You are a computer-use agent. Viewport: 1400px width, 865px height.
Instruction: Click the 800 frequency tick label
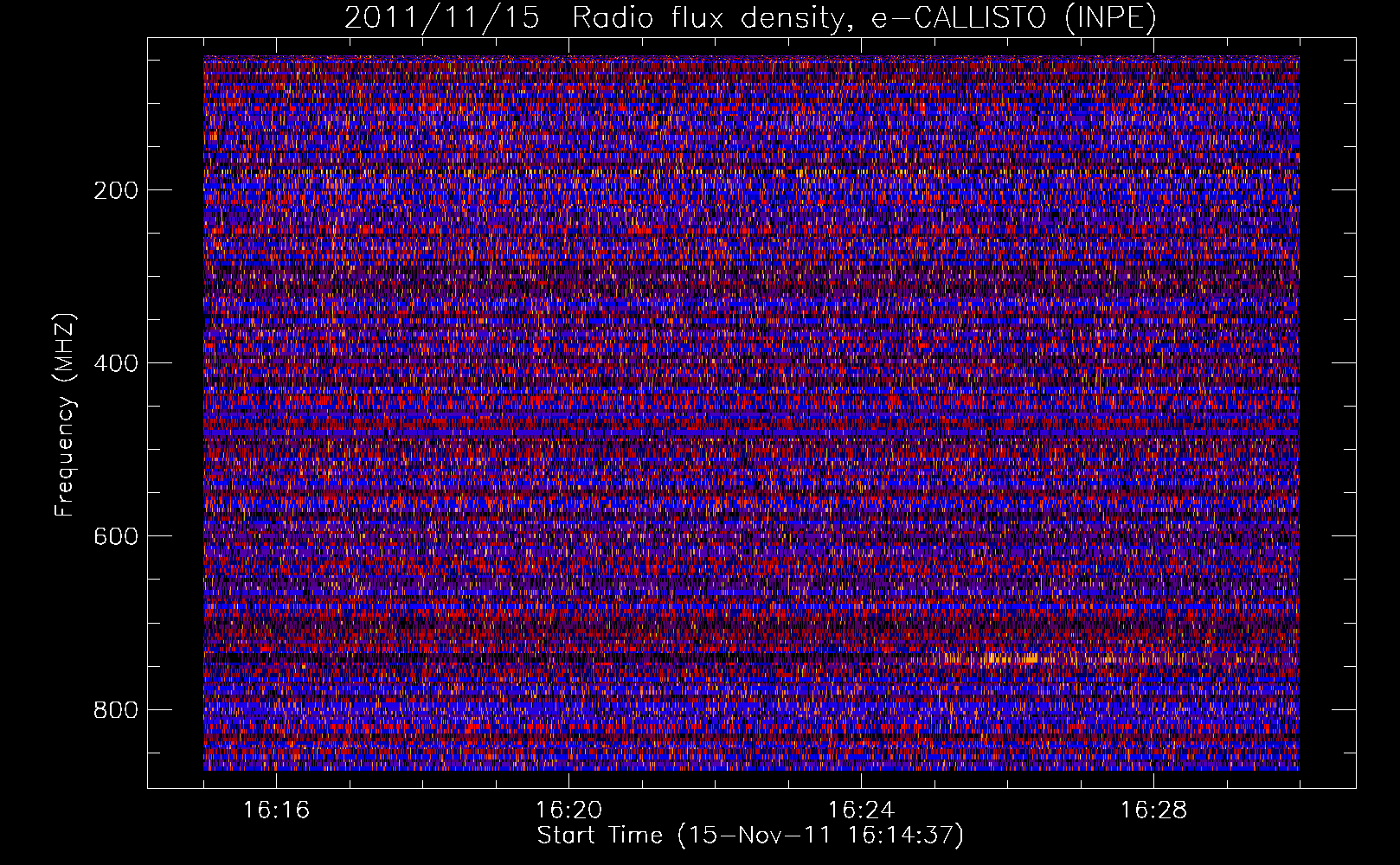pos(116,710)
